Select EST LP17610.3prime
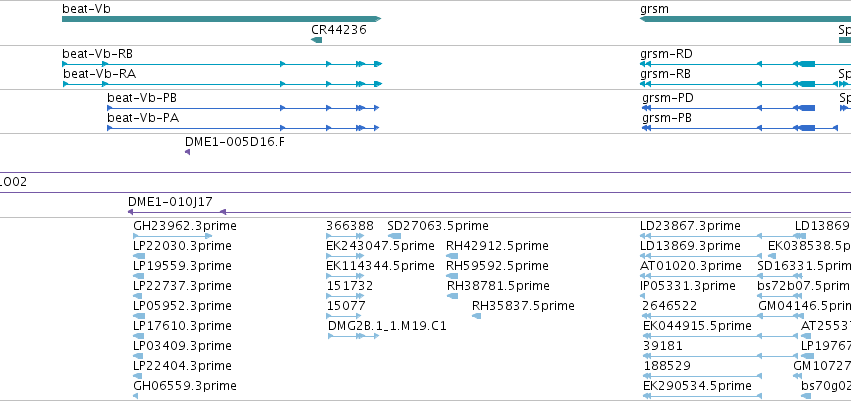Viewport: 851px width, 401px height. 138,336
